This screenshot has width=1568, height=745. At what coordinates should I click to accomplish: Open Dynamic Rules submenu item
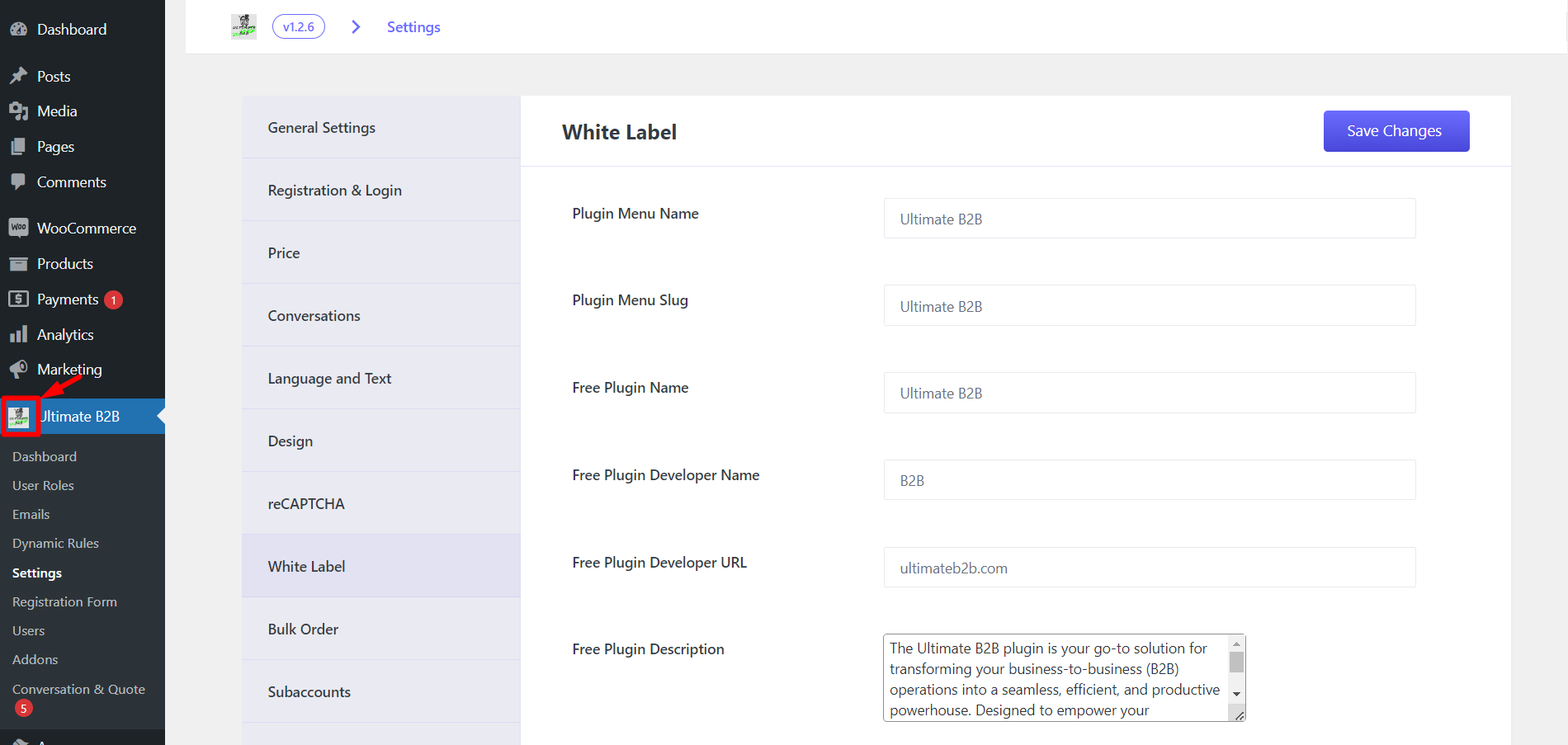pyautogui.click(x=55, y=543)
